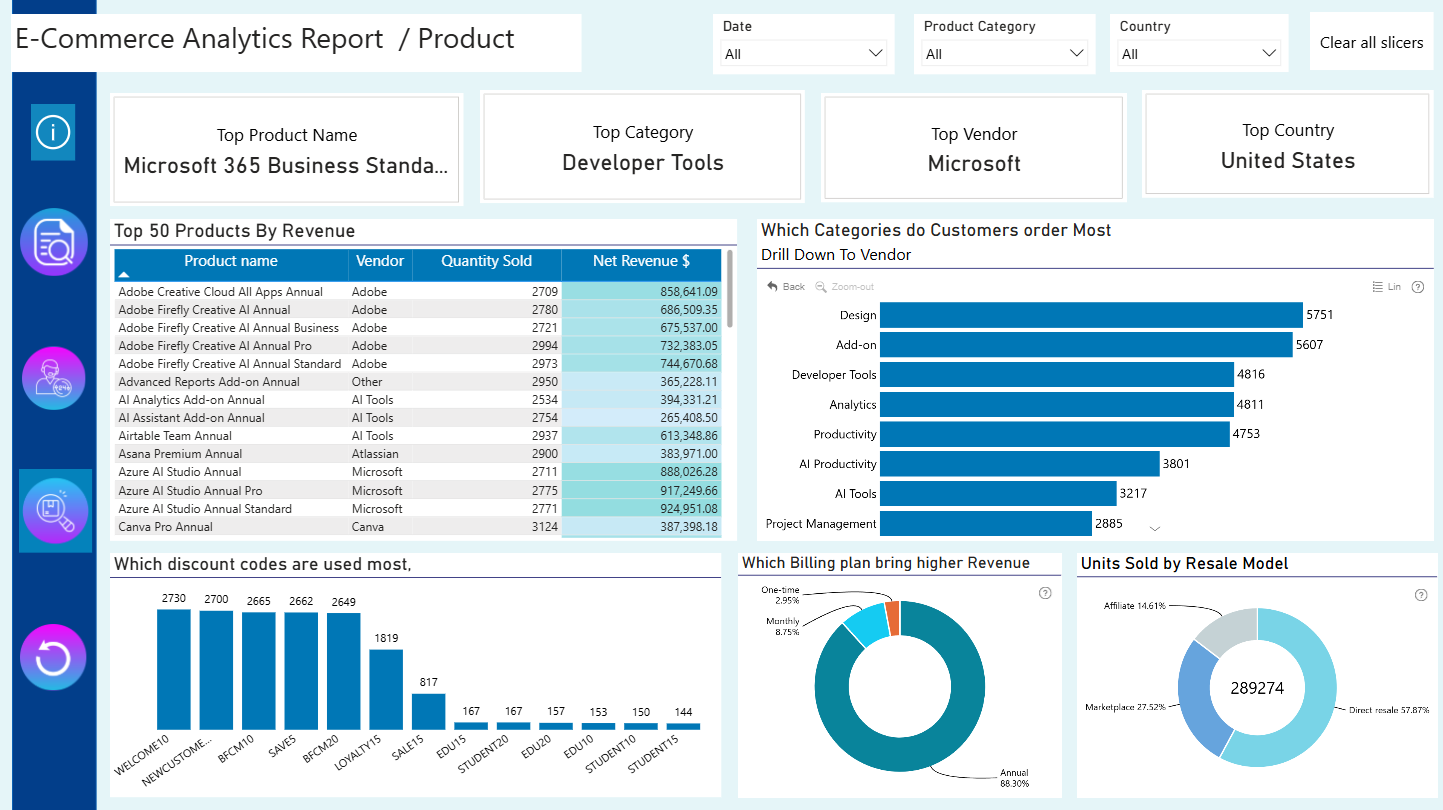Open help icon on Billing plan donut

[x=1045, y=593]
